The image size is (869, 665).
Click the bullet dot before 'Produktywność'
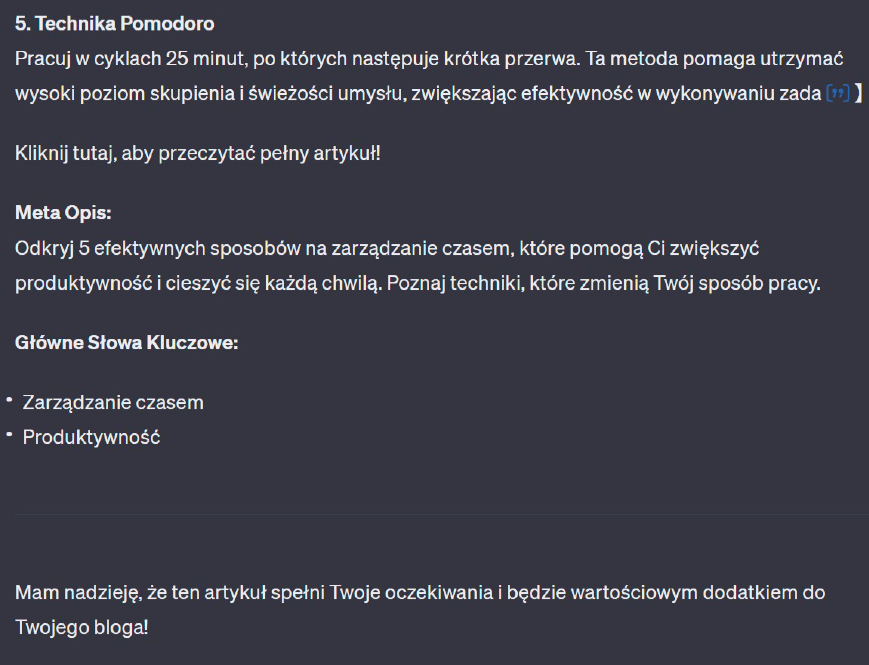tap(8, 435)
